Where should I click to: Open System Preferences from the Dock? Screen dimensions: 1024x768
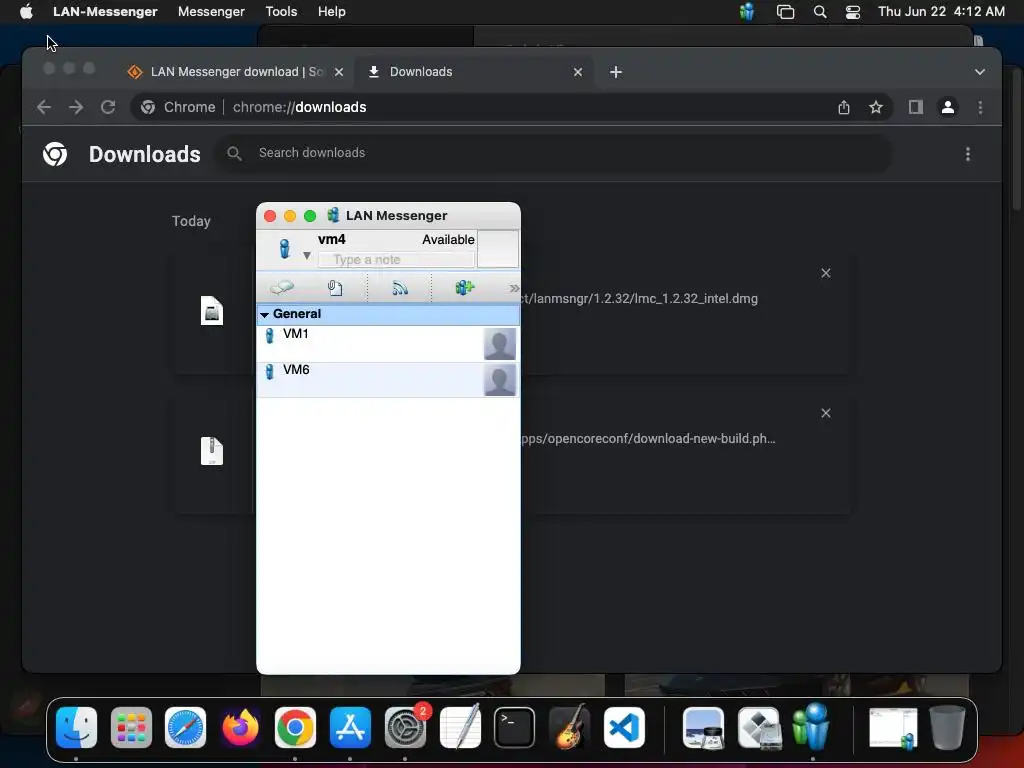tap(405, 728)
